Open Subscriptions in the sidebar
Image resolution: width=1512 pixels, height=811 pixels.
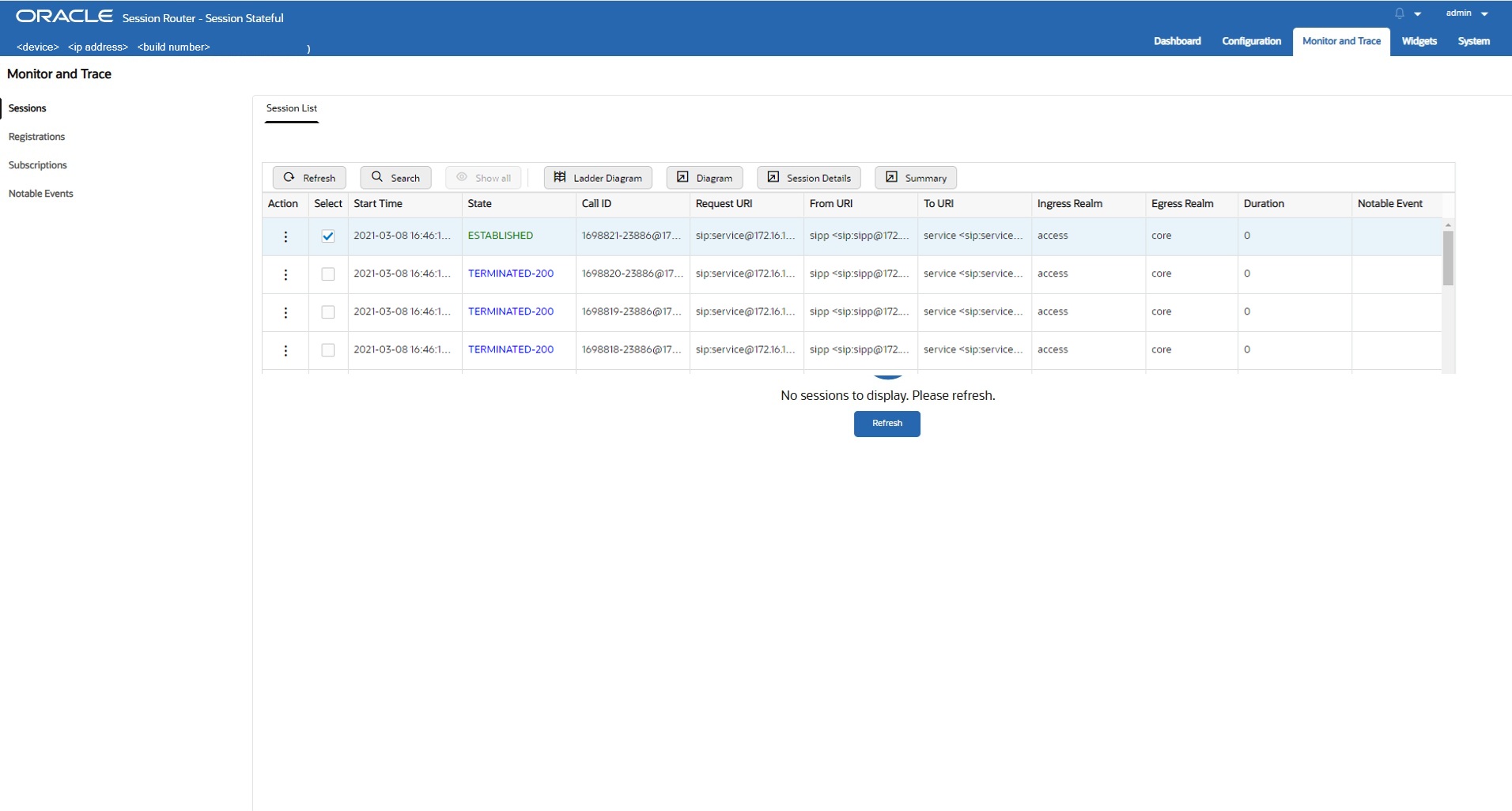[38, 165]
